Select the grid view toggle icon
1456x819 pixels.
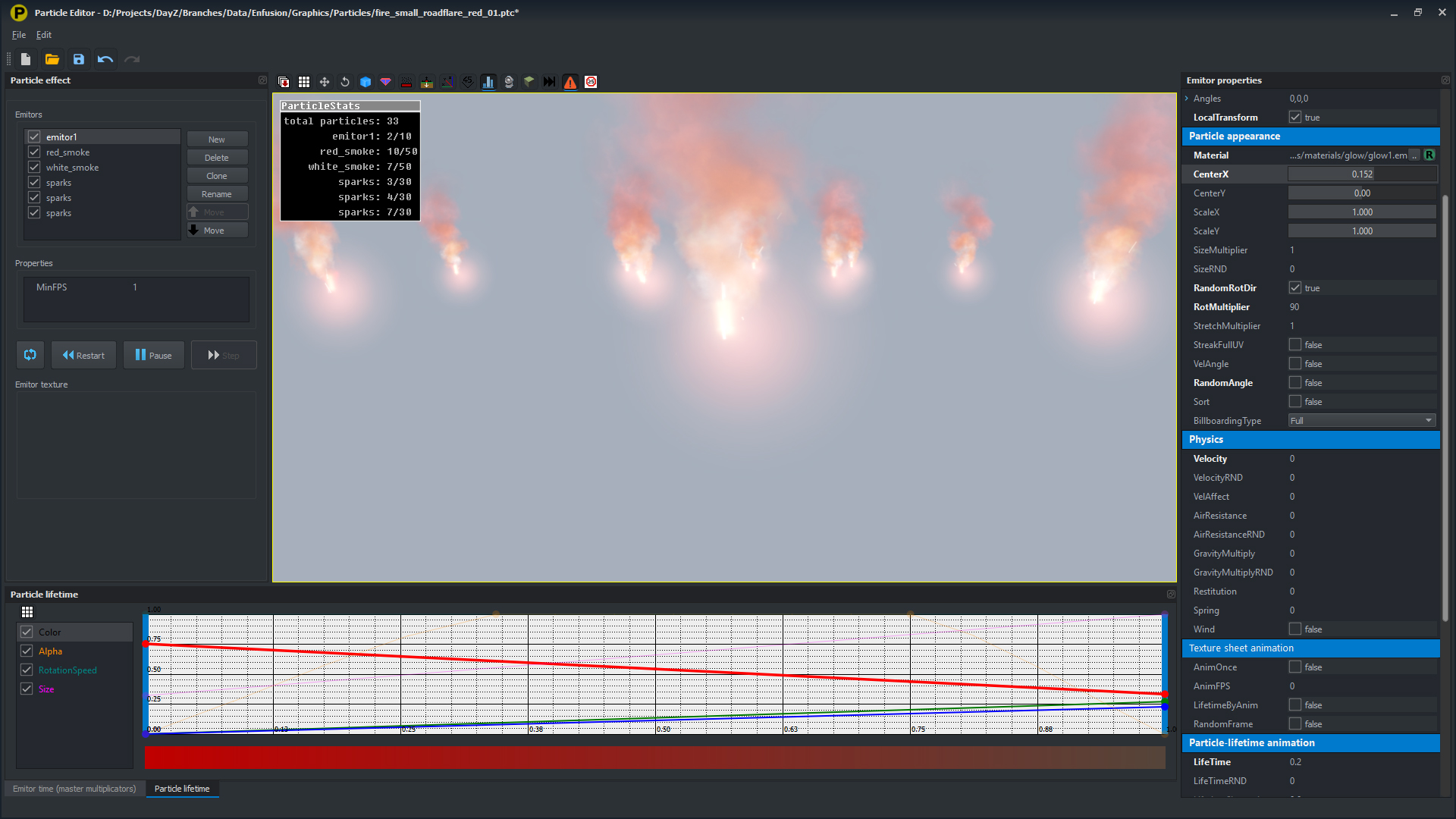coord(304,82)
